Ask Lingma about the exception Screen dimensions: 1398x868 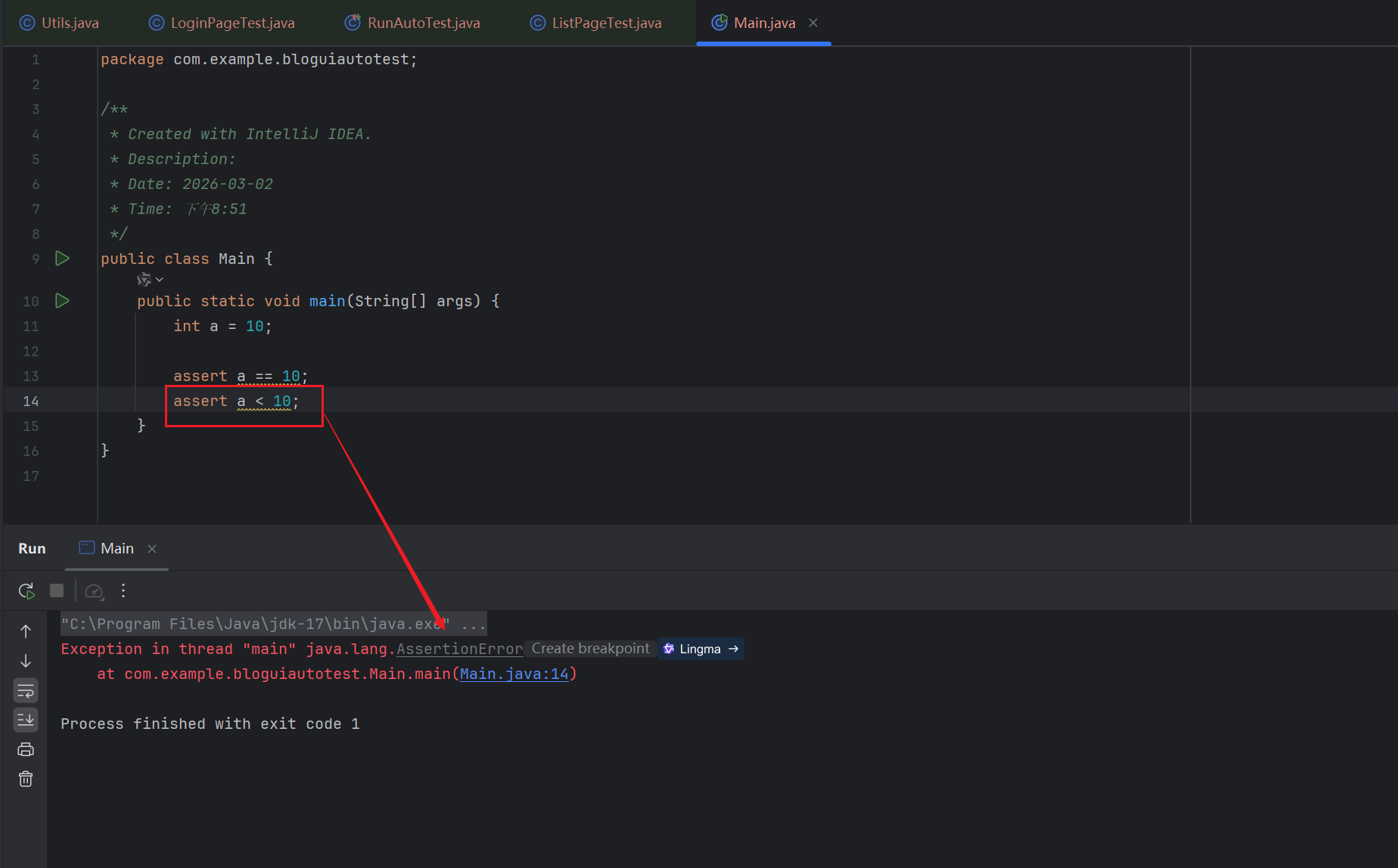click(701, 649)
